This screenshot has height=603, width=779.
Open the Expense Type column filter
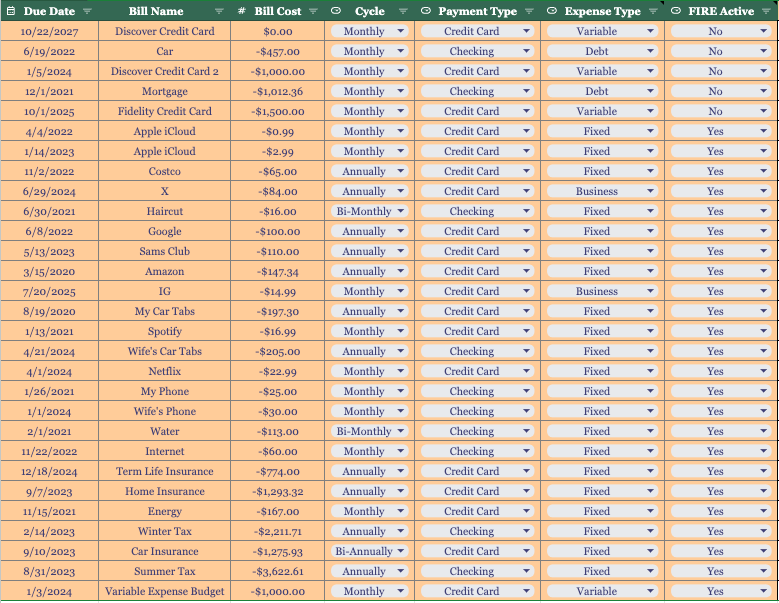653,11
